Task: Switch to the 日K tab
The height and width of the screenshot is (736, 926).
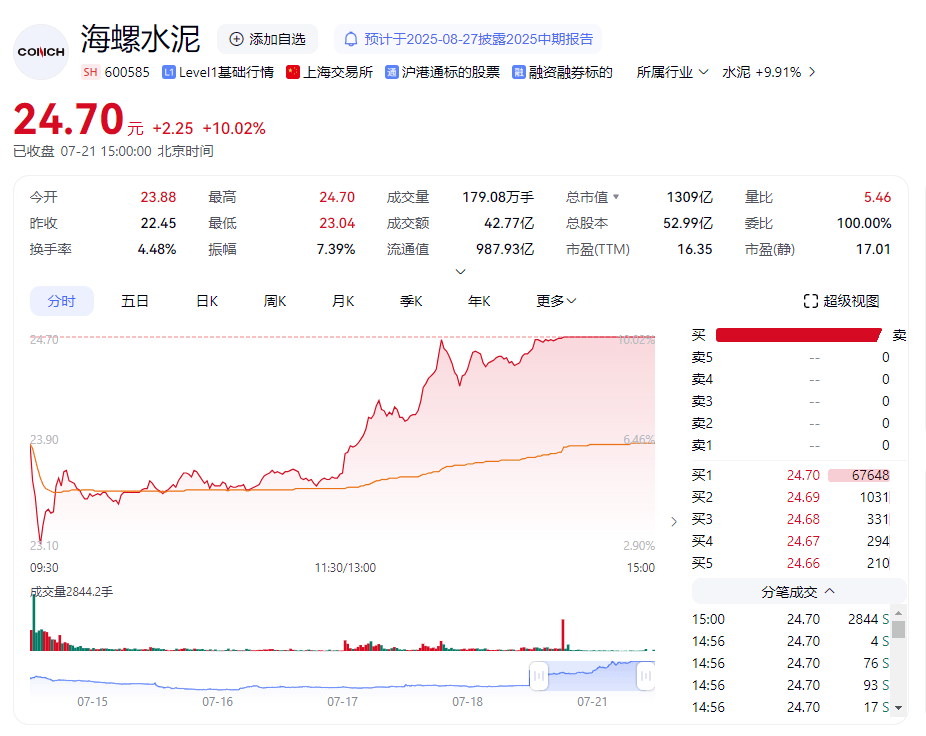Action: (x=207, y=301)
